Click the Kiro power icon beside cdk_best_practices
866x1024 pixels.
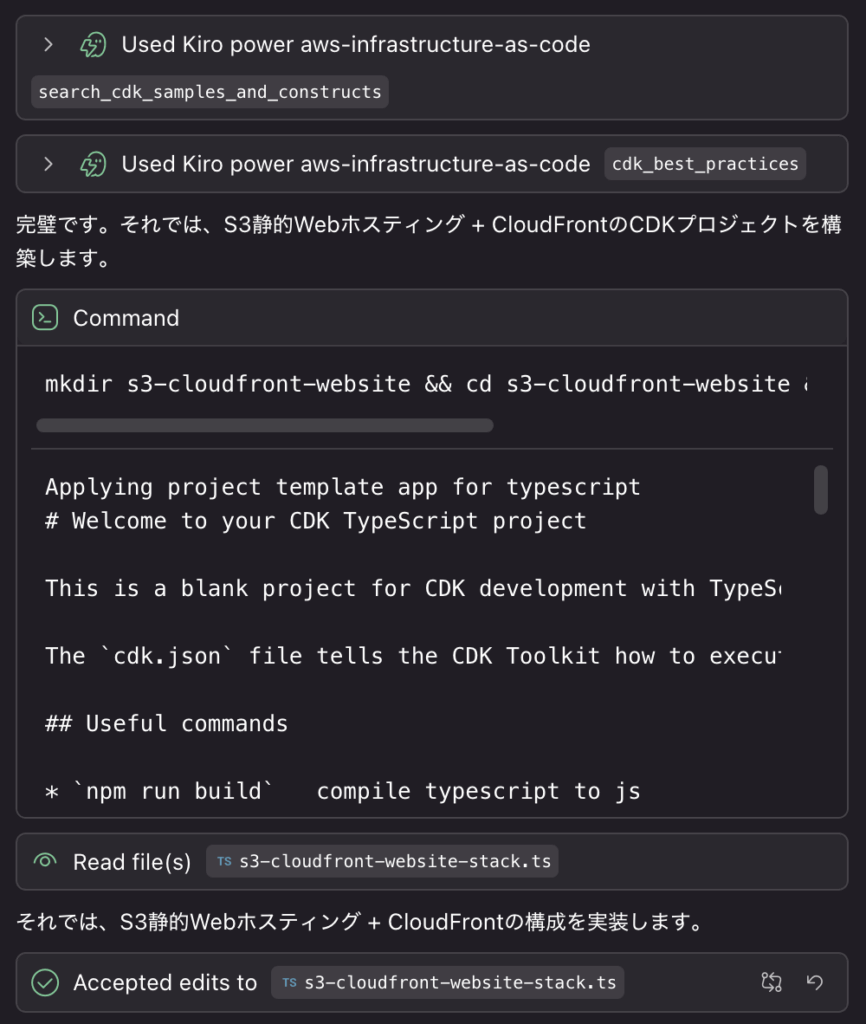pos(93,164)
